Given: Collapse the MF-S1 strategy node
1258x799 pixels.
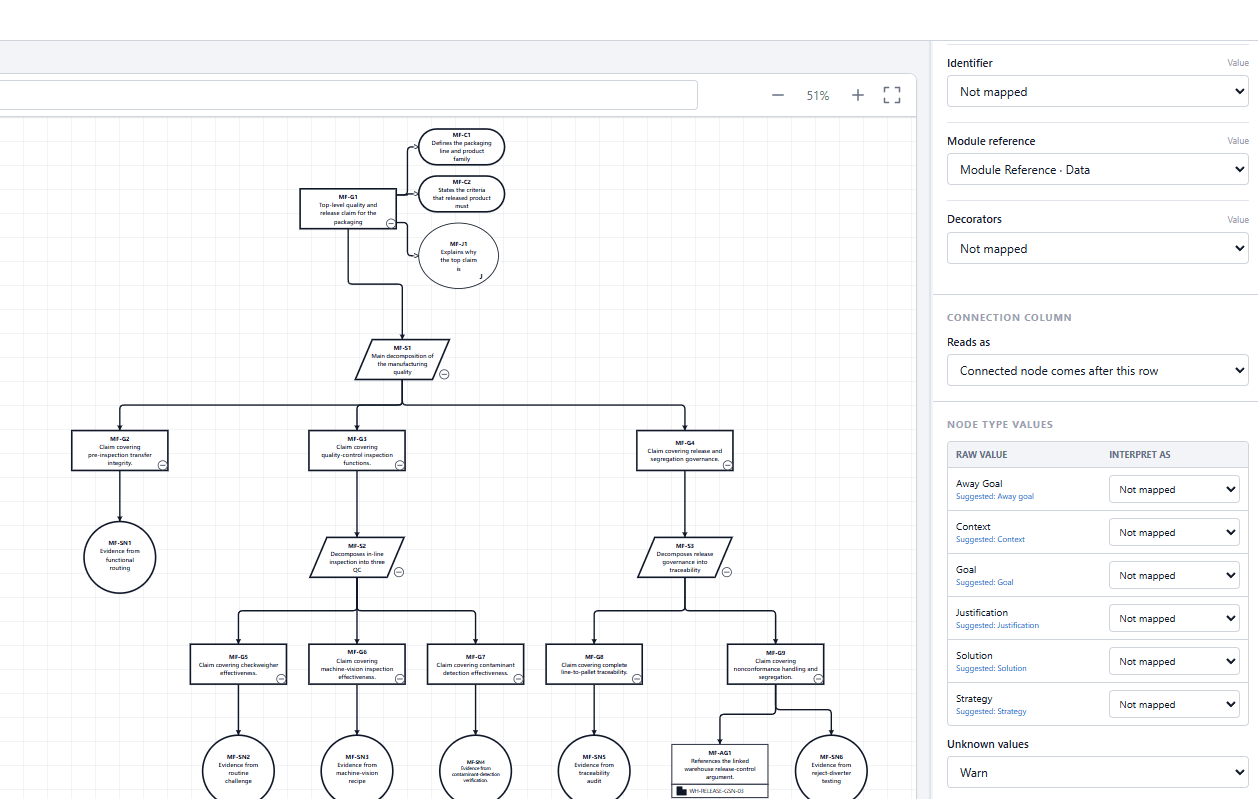Looking at the screenshot, I should coord(444,374).
